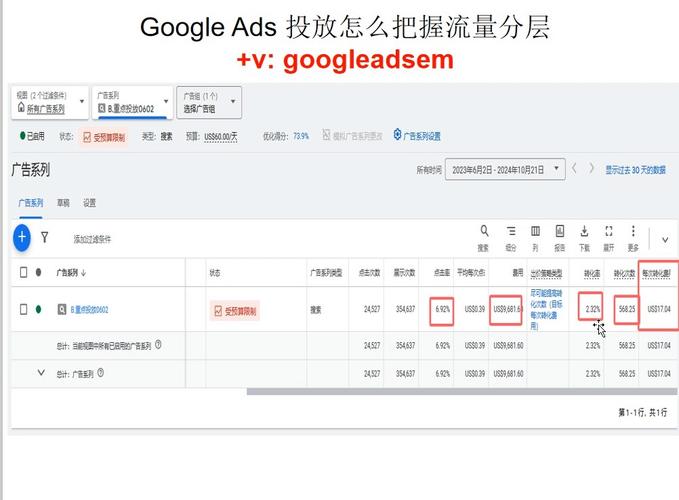Click the 出价策略类型 column header
679x500 pixels.
tap(546, 273)
